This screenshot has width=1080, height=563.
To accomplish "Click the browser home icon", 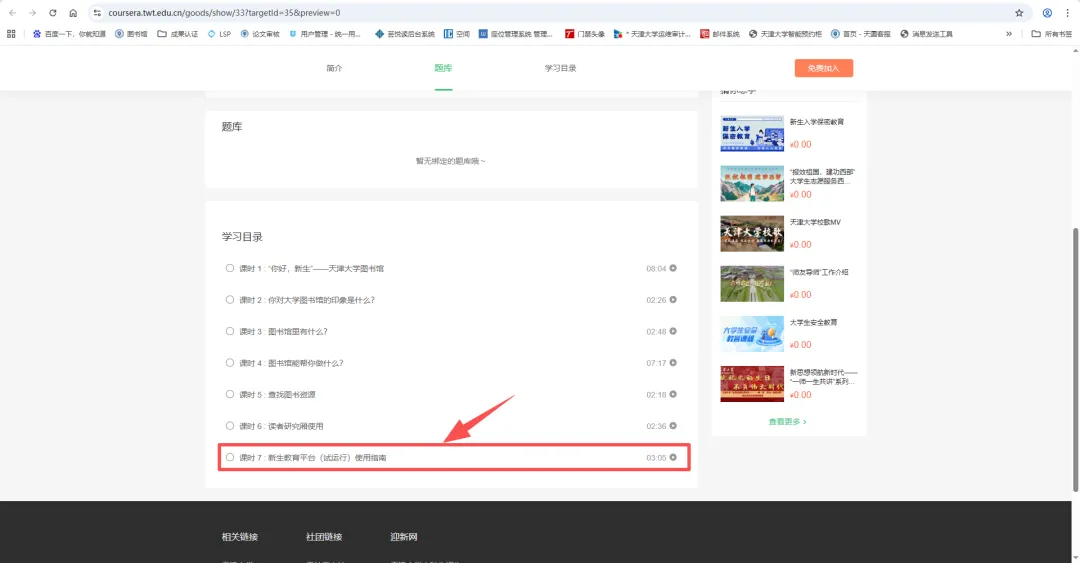I will (x=73, y=13).
